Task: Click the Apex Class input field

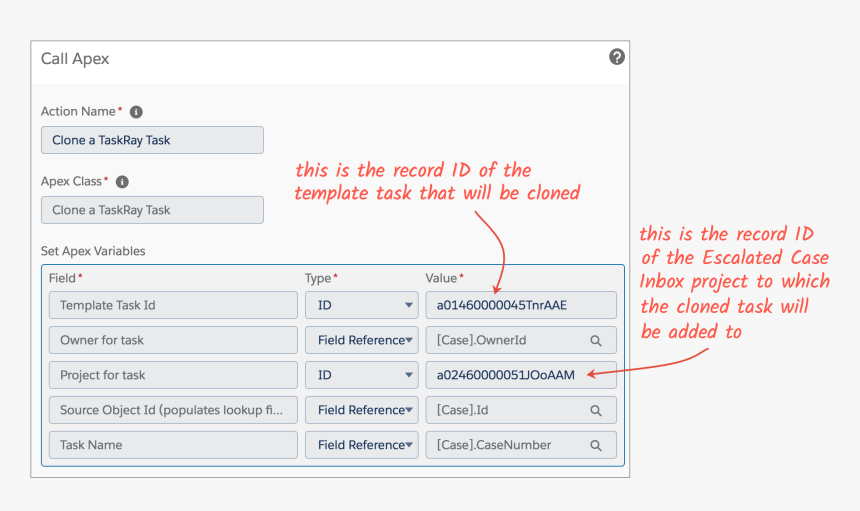Action: [152, 210]
